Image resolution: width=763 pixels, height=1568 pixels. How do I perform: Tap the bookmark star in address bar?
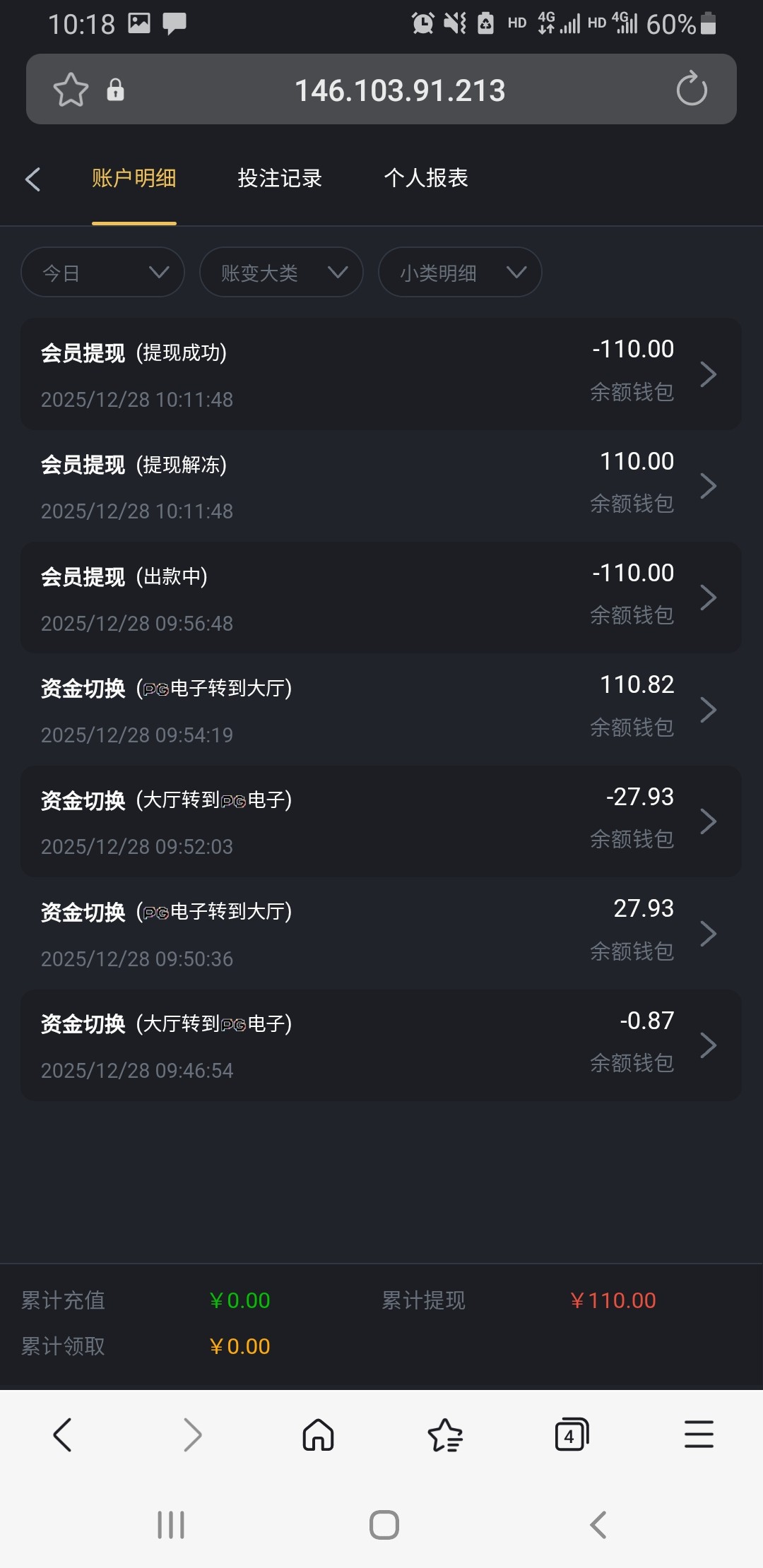pyautogui.click(x=71, y=90)
